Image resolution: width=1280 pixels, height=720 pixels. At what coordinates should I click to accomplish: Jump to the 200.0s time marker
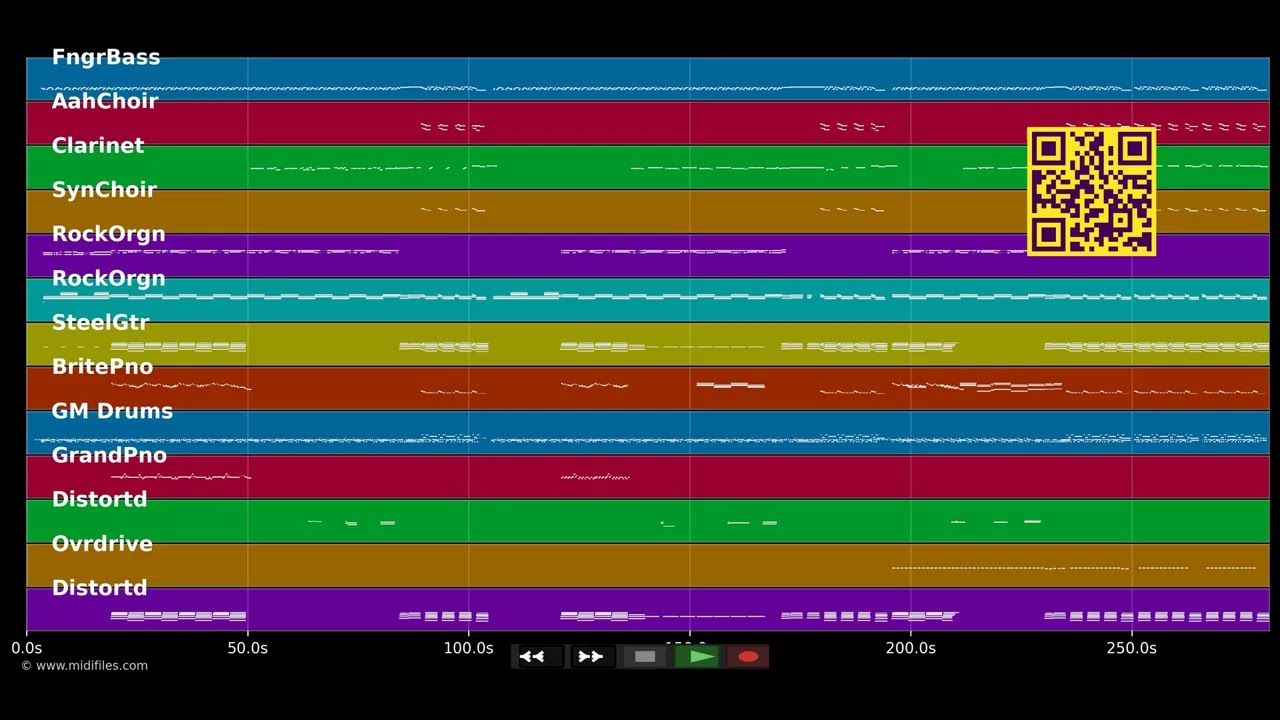coord(911,648)
